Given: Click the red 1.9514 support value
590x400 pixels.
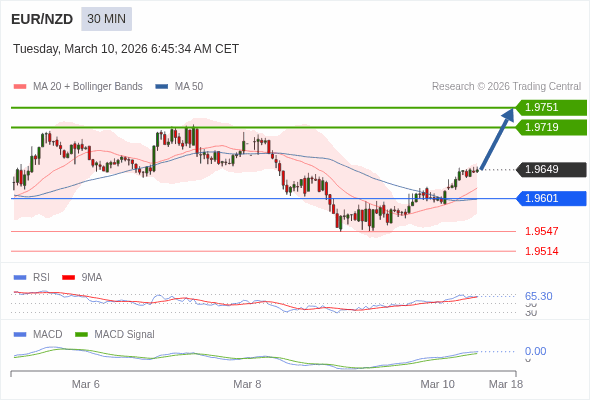Looking at the screenshot, I should click(541, 251).
